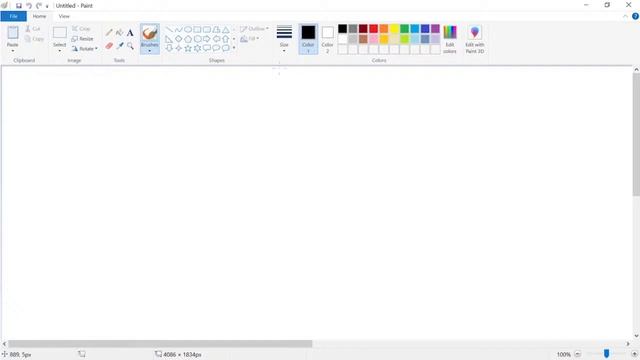This screenshot has width=640, height=360.
Task: Choose the Down arrow shape
Action: point(169,48)
